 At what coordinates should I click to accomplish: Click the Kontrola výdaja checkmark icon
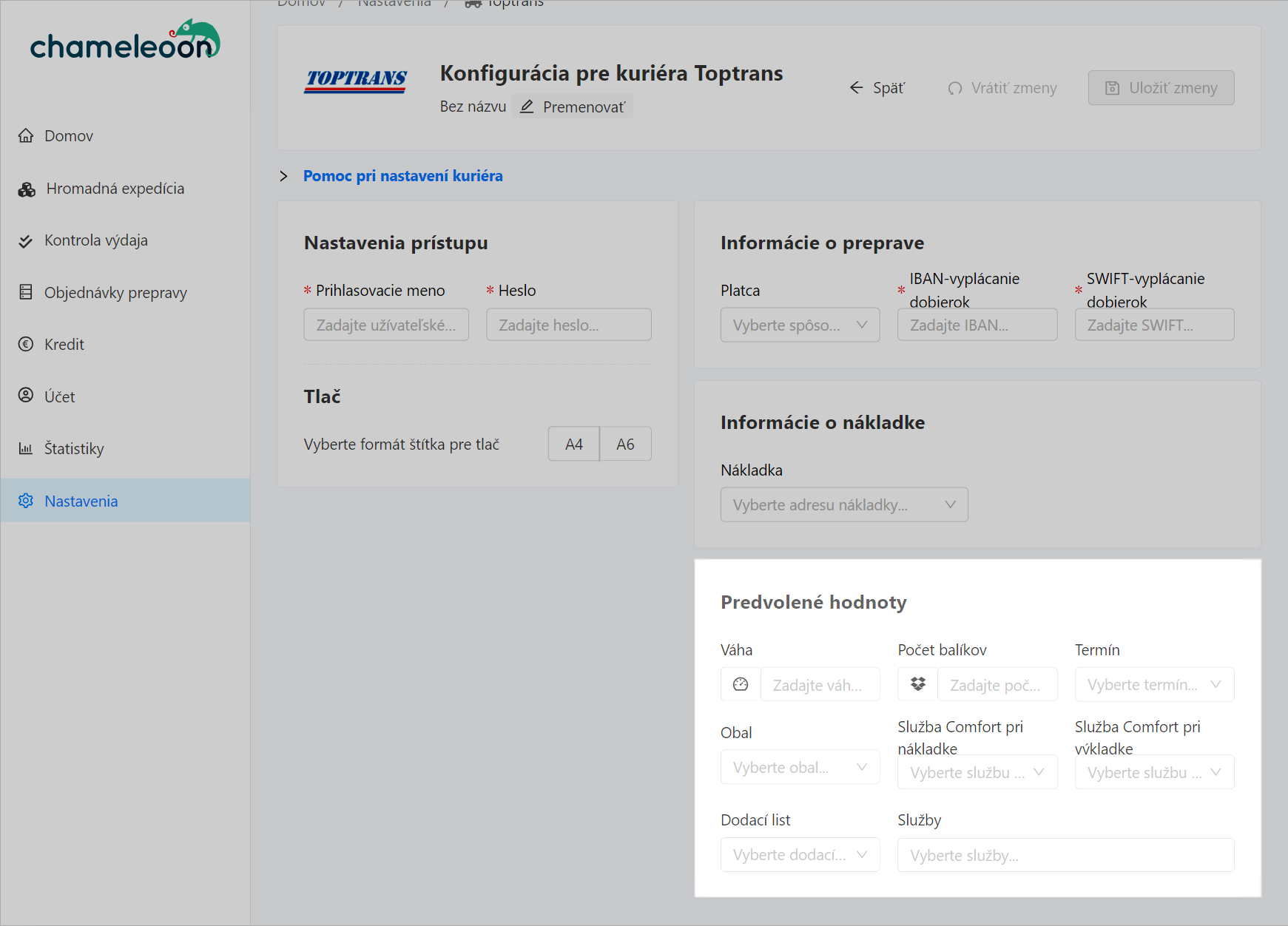(x=26, y=241)
